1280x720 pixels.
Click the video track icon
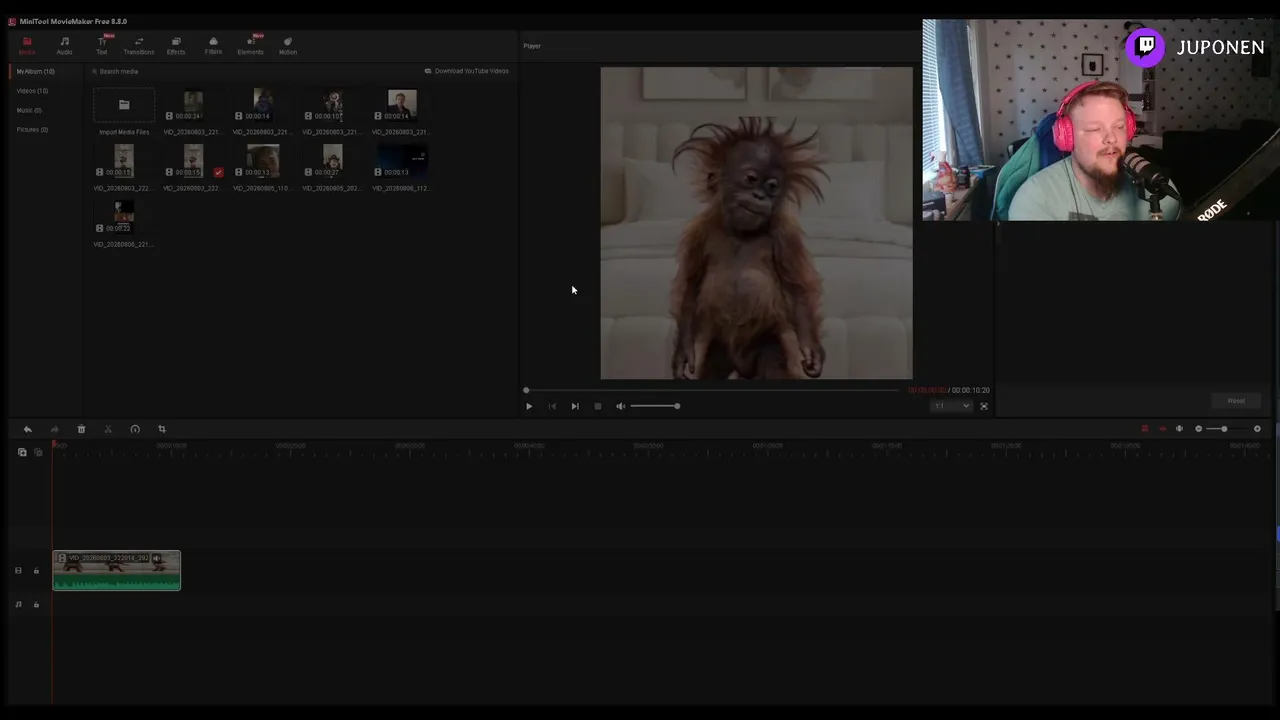(x=18, y=571)
